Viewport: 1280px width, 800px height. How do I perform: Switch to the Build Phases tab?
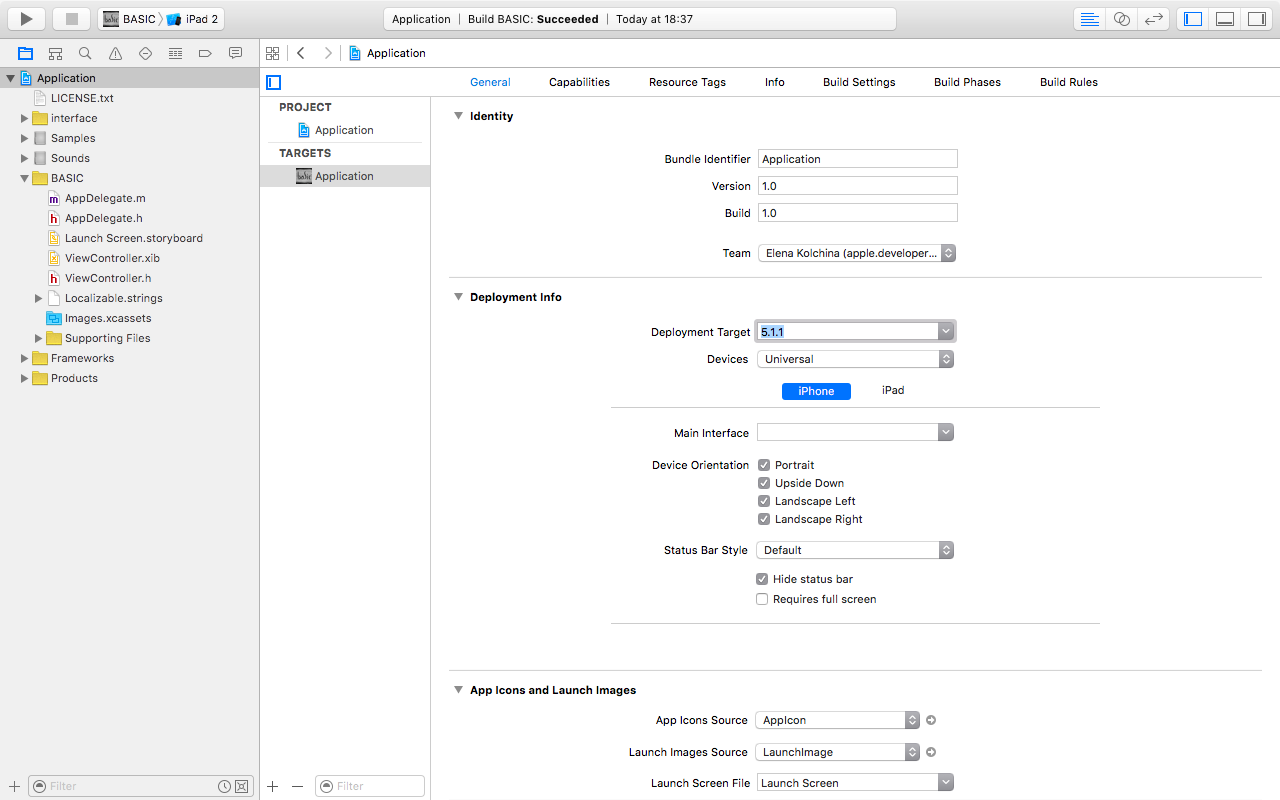pos(967,82)
